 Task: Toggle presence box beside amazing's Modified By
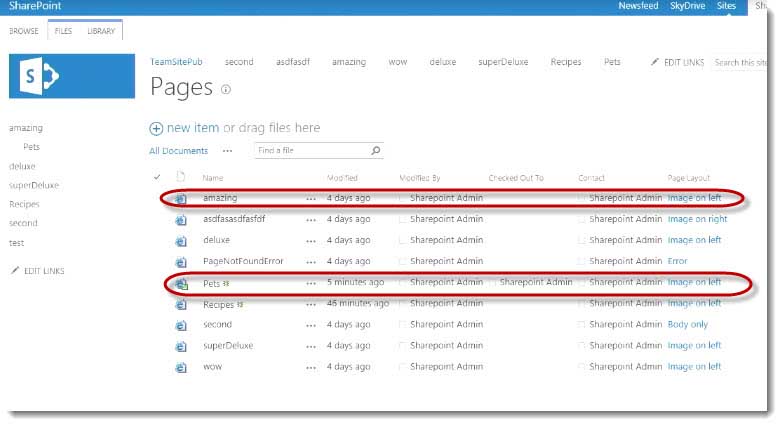pos(402,198)
